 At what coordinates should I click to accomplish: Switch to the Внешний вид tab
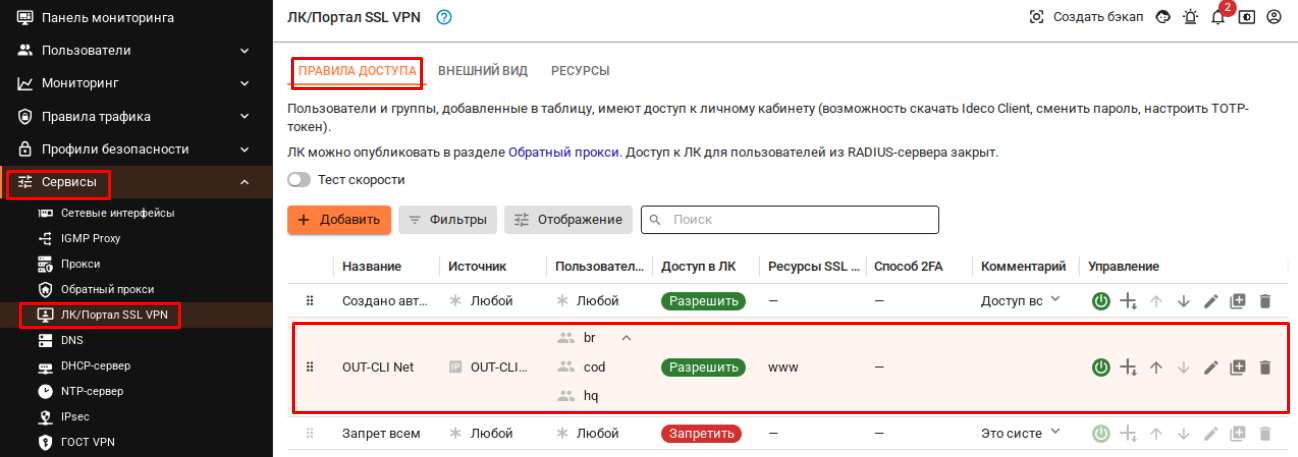coord(483,71)
